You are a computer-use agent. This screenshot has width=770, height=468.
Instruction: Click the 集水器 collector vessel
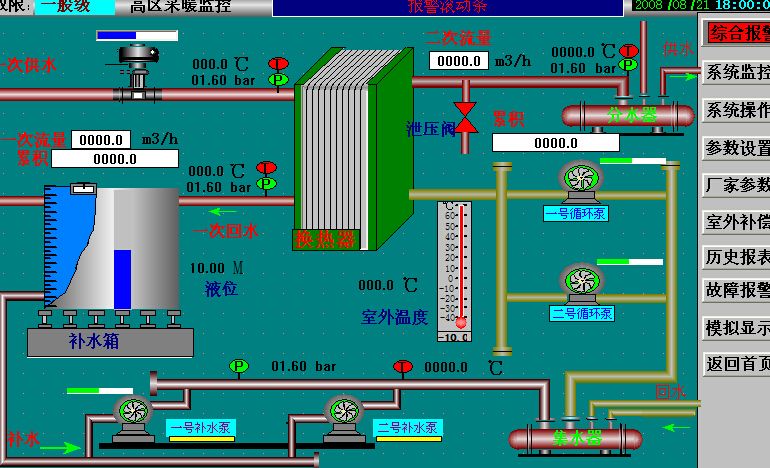click(576, 438)
